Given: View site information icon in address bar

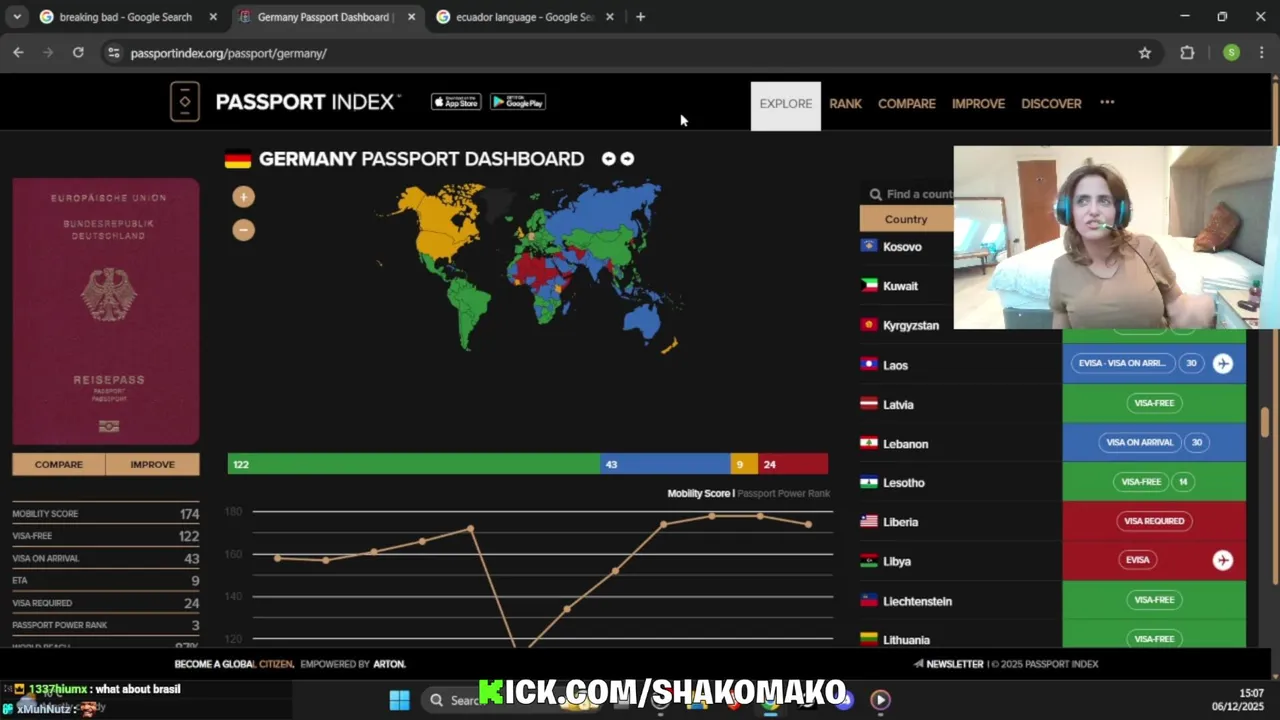Looking at the screenshot, I should click(x=113, y=53).
